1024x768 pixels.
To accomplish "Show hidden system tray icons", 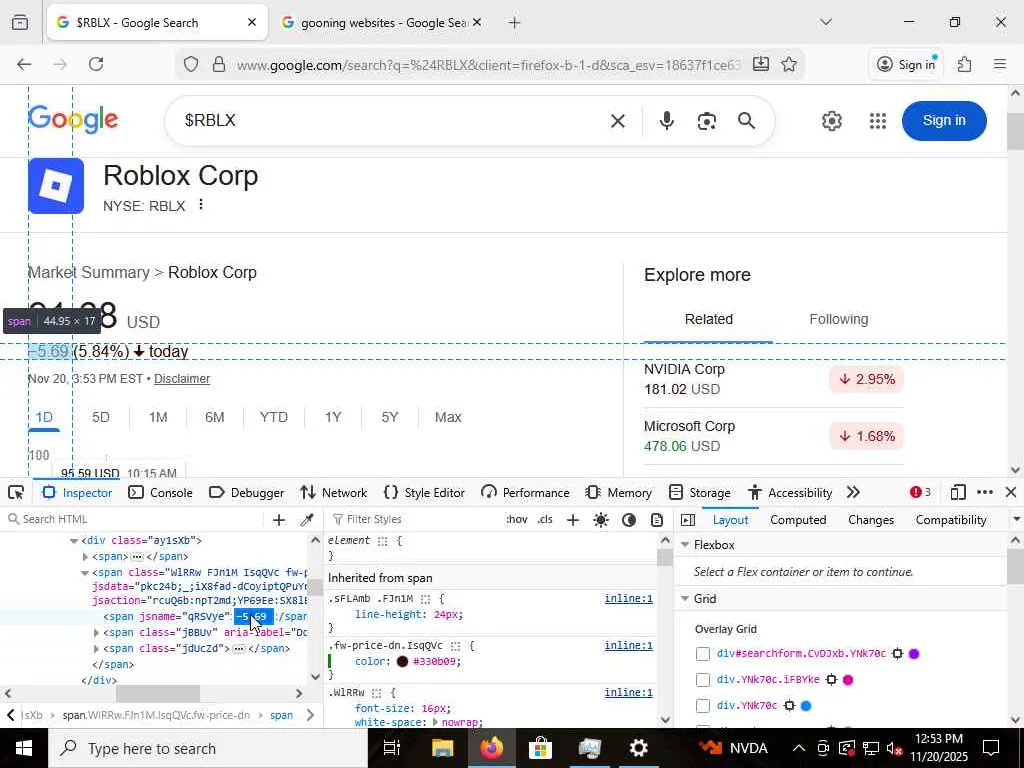I will 799,748.
